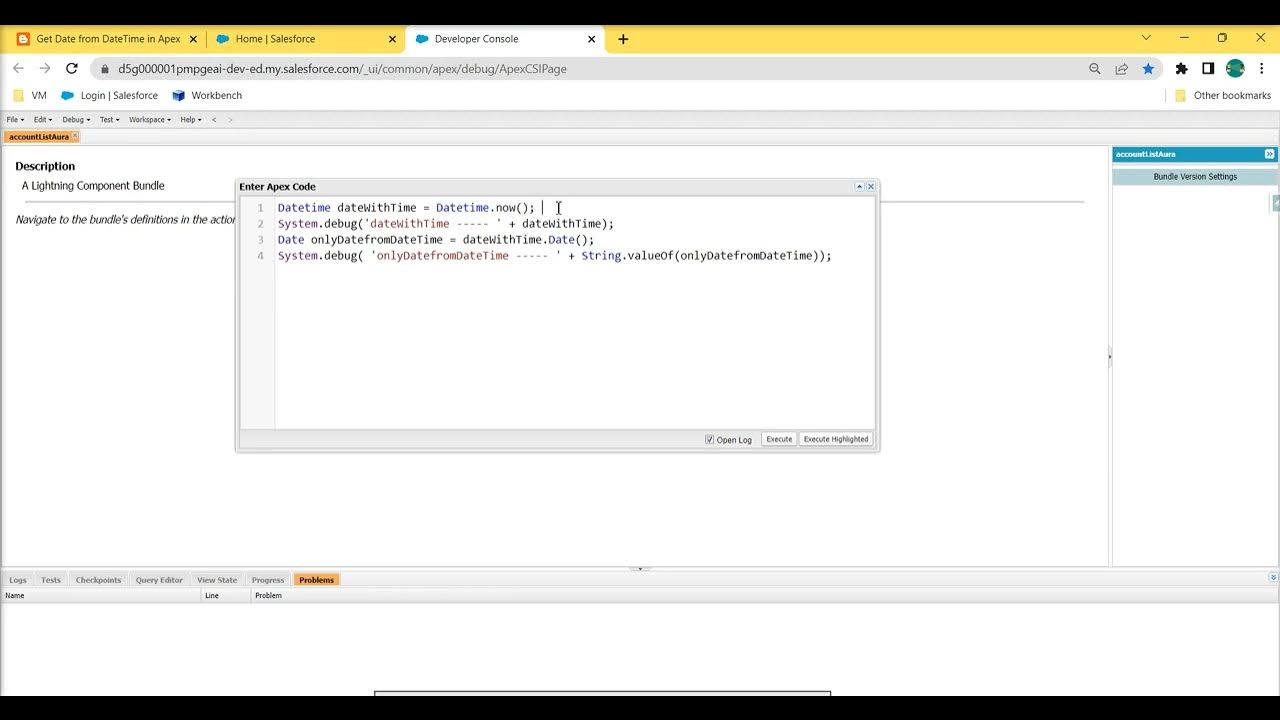Click the zoom magnifier icon in address bar
Viewport: 1280px width, 720px height.
pyautogui.click(x=1095, y=69)
